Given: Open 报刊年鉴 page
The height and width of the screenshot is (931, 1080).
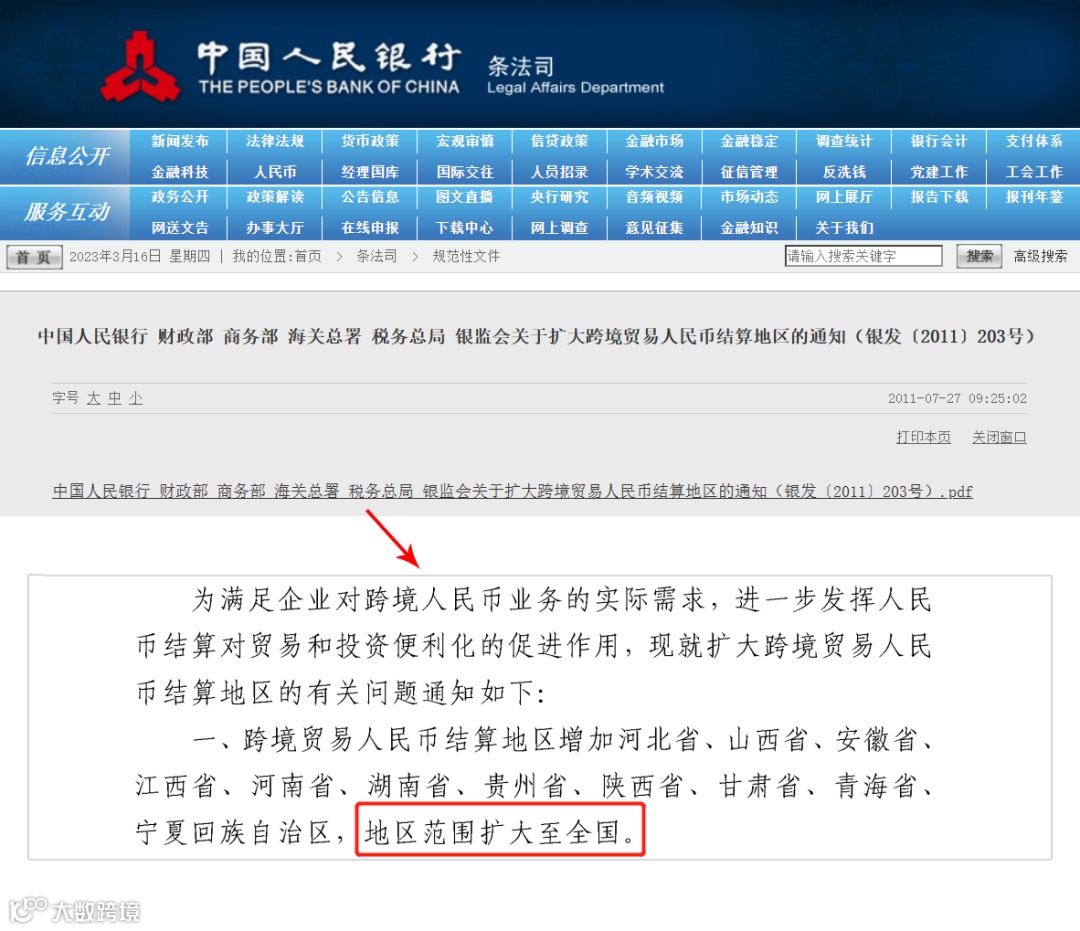Looking at the screenshot, I should coord(1034,197).
